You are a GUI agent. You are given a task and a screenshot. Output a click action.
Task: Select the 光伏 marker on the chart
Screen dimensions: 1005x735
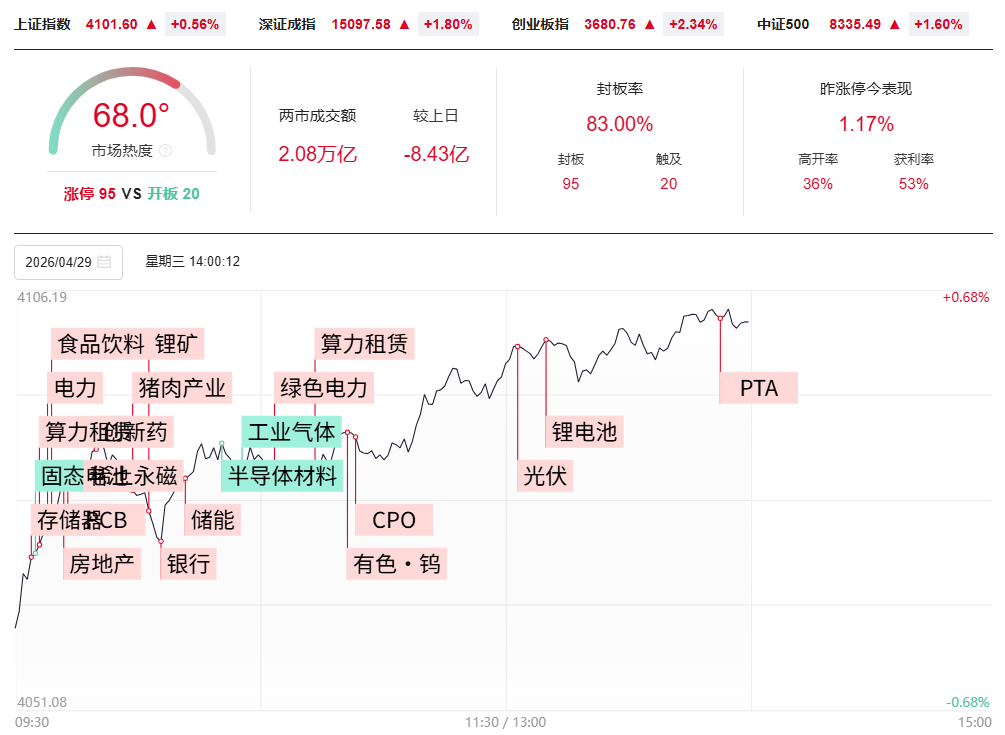pyautogui.click(x=545, y=475)
